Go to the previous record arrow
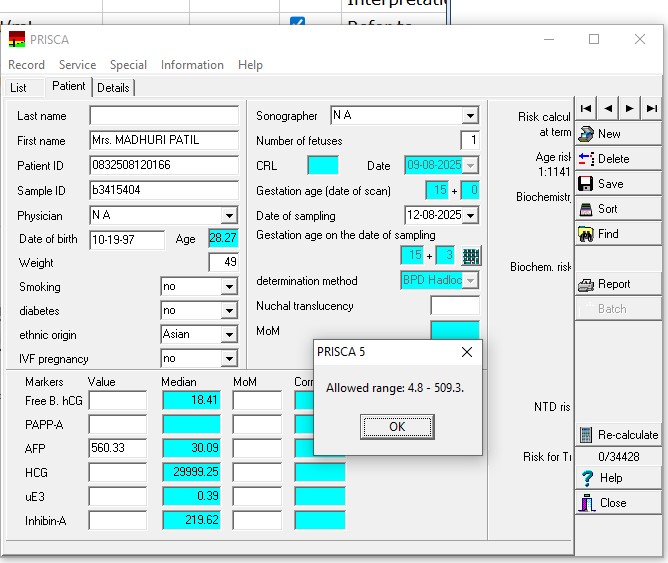Screen dimensions: 668x563 pos(608,108)
